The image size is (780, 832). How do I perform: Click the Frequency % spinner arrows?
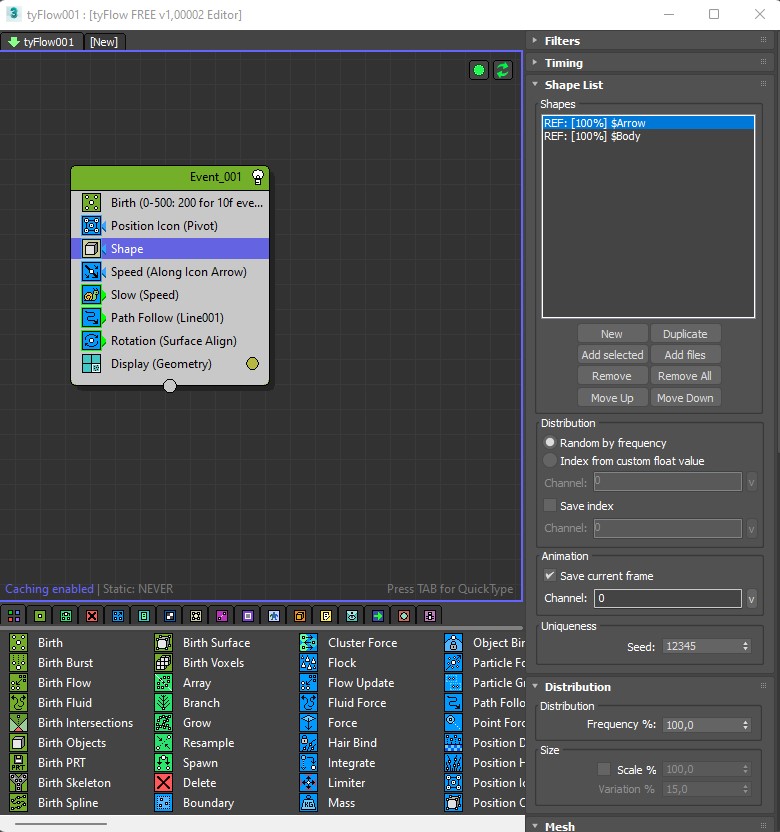746,725
